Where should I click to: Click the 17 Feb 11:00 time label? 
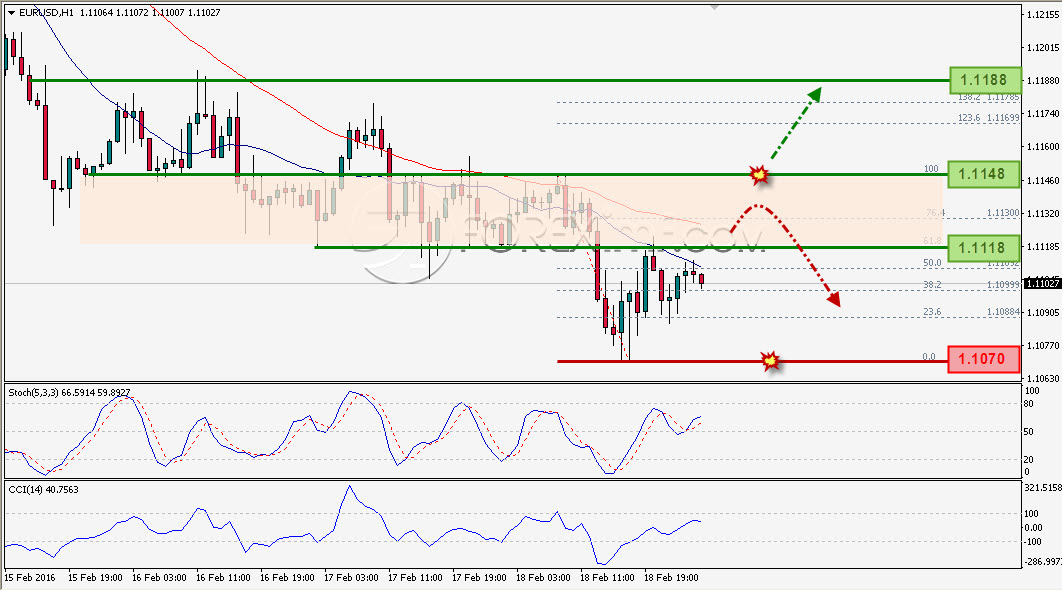coord(415,577)
